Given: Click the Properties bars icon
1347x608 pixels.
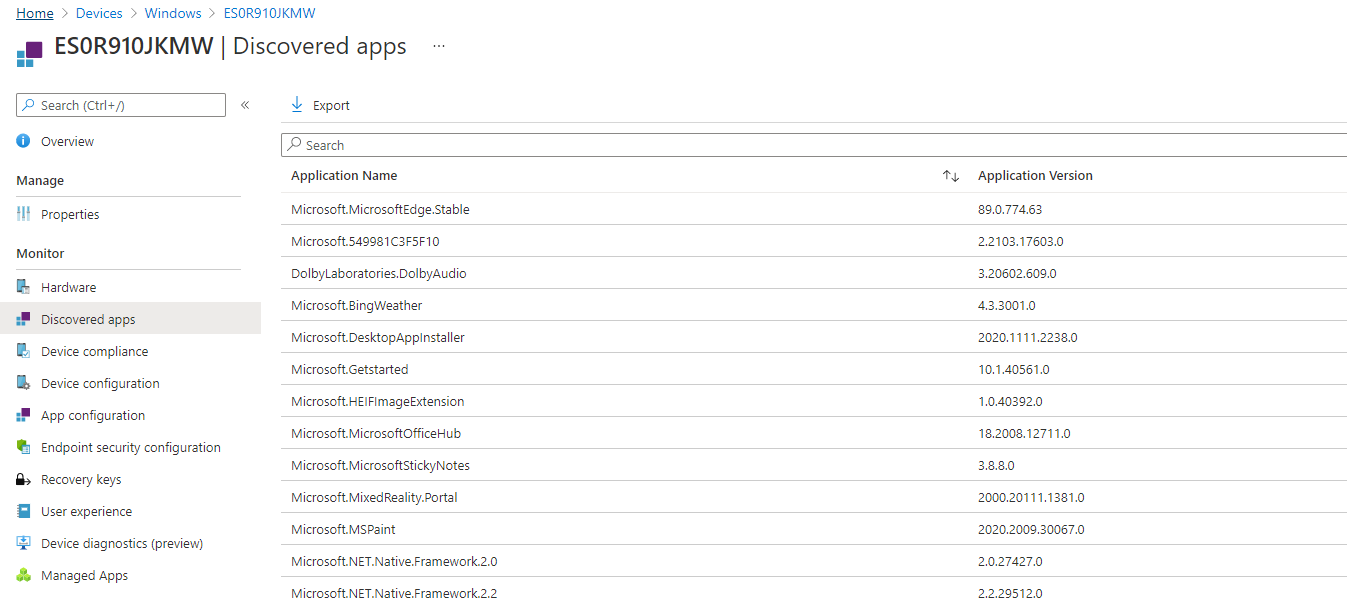Looking at the screenshot, I should click(24, 215).
